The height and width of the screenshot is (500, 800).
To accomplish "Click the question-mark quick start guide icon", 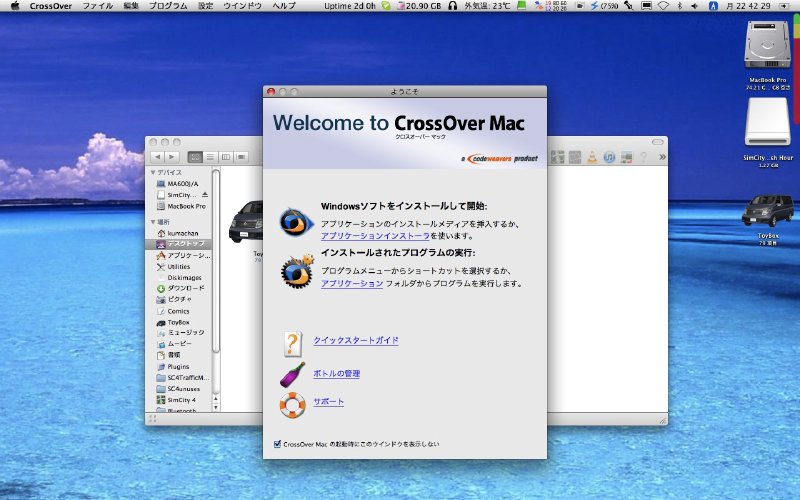I will coord(292,344).
